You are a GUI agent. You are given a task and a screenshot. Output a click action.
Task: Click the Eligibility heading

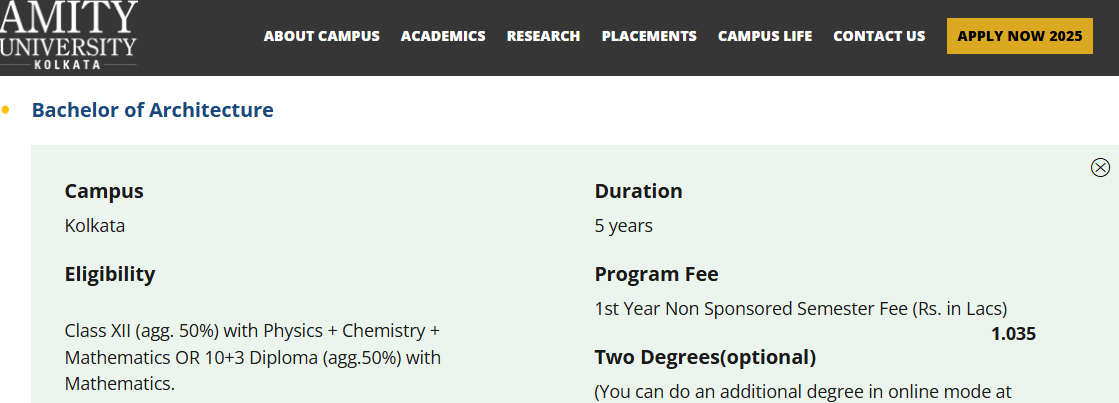[110, 274]
